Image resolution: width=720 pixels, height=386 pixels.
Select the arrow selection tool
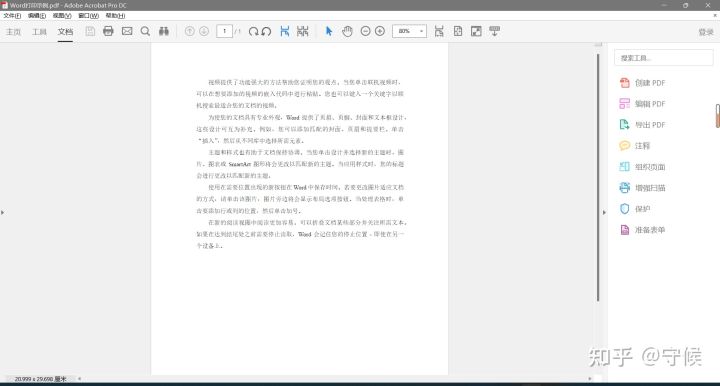click(329, 31)
